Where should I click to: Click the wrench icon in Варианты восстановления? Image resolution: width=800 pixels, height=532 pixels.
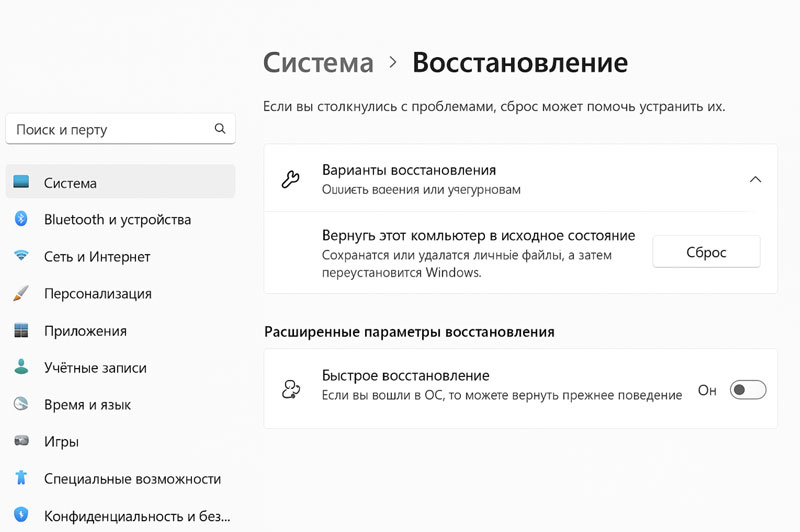(x=291, y=179)
